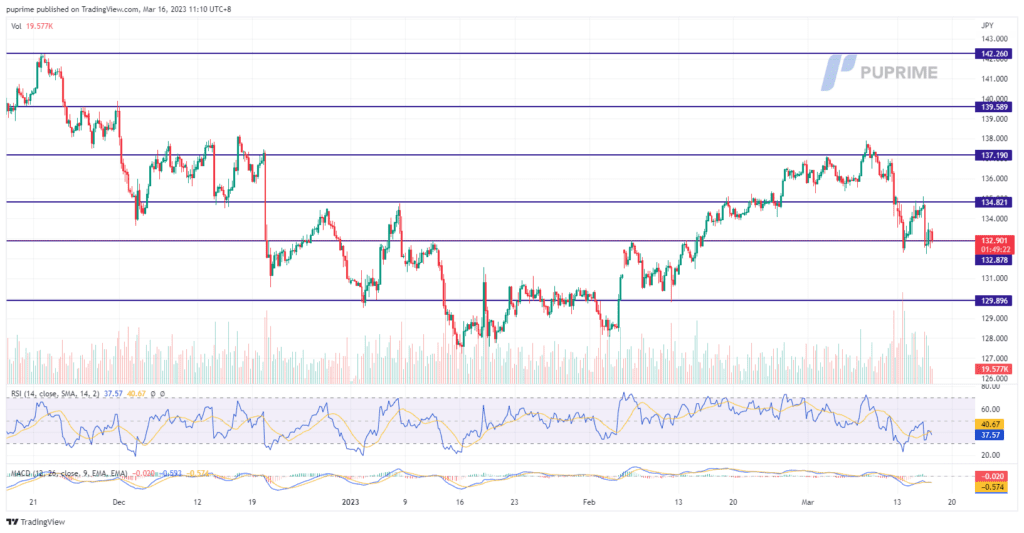Click the red 19.577K volume axis label
The width and height of the screenshot is (1024, 533).
pos(995,369)
